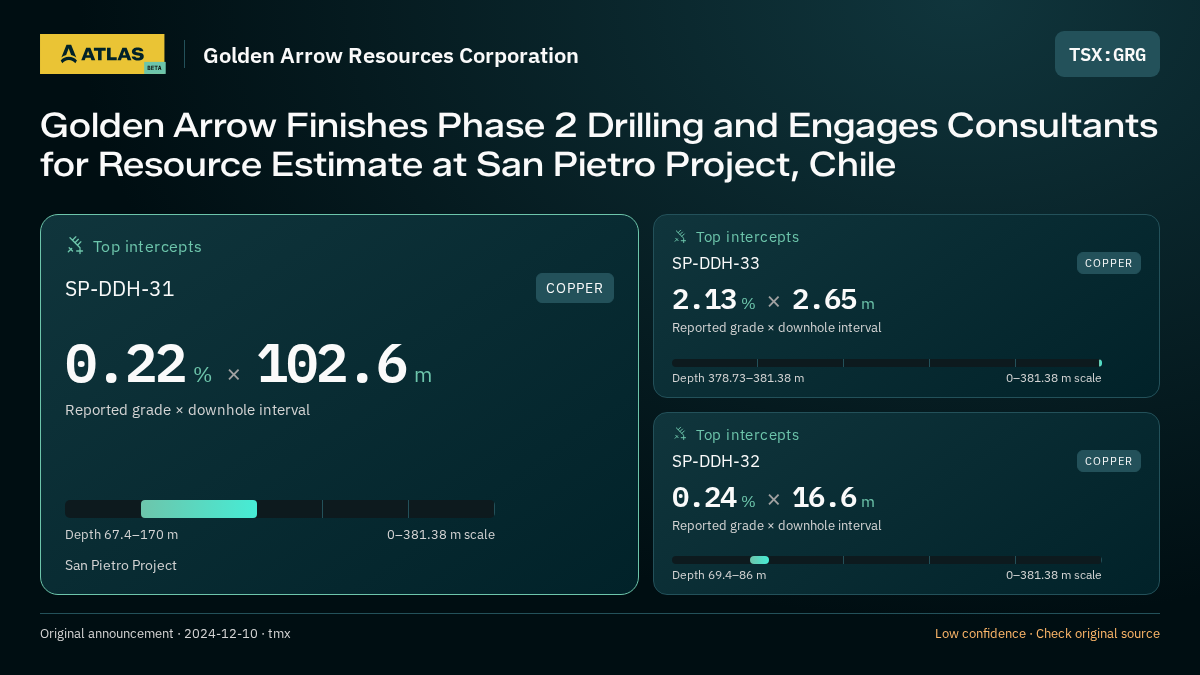The height and width of the screenshot is (675, 1200).
Task: Click 'Top intercepts' heading in SP-DDH-32 card
Action: coord(747,435)
